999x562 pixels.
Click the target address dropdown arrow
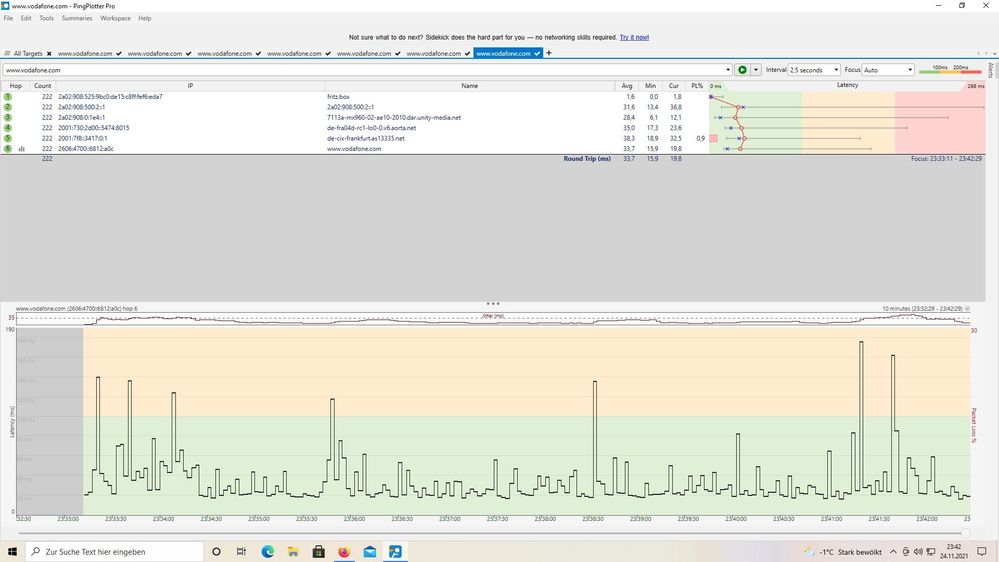727,70
